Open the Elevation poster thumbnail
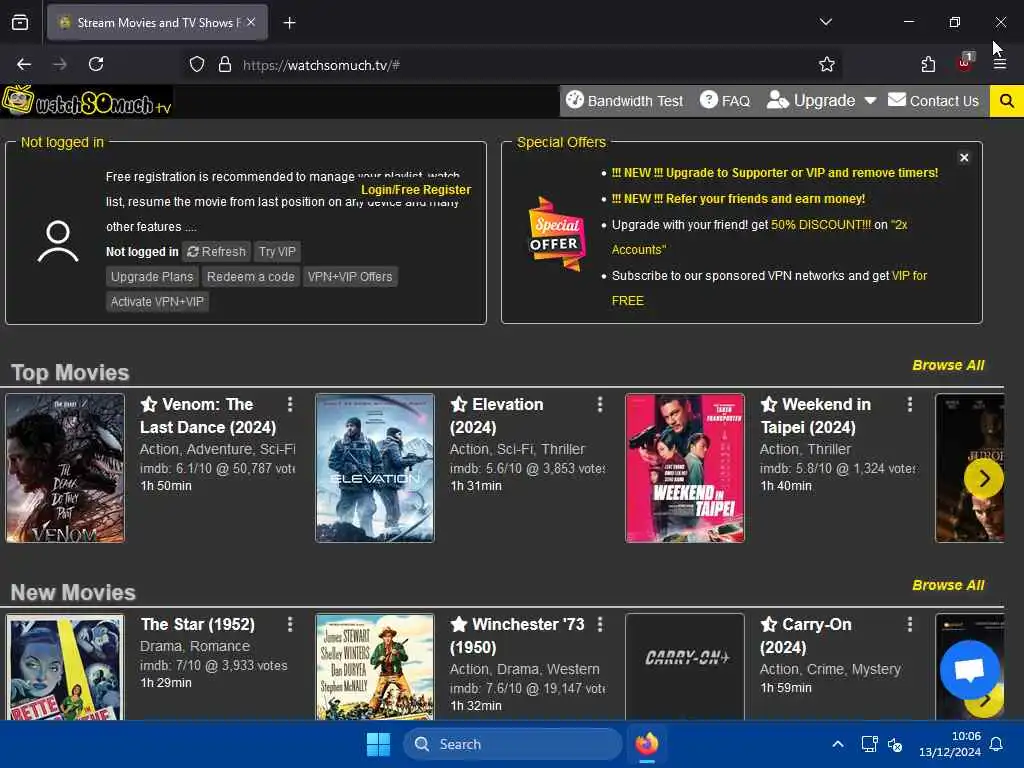 point(375,468)
